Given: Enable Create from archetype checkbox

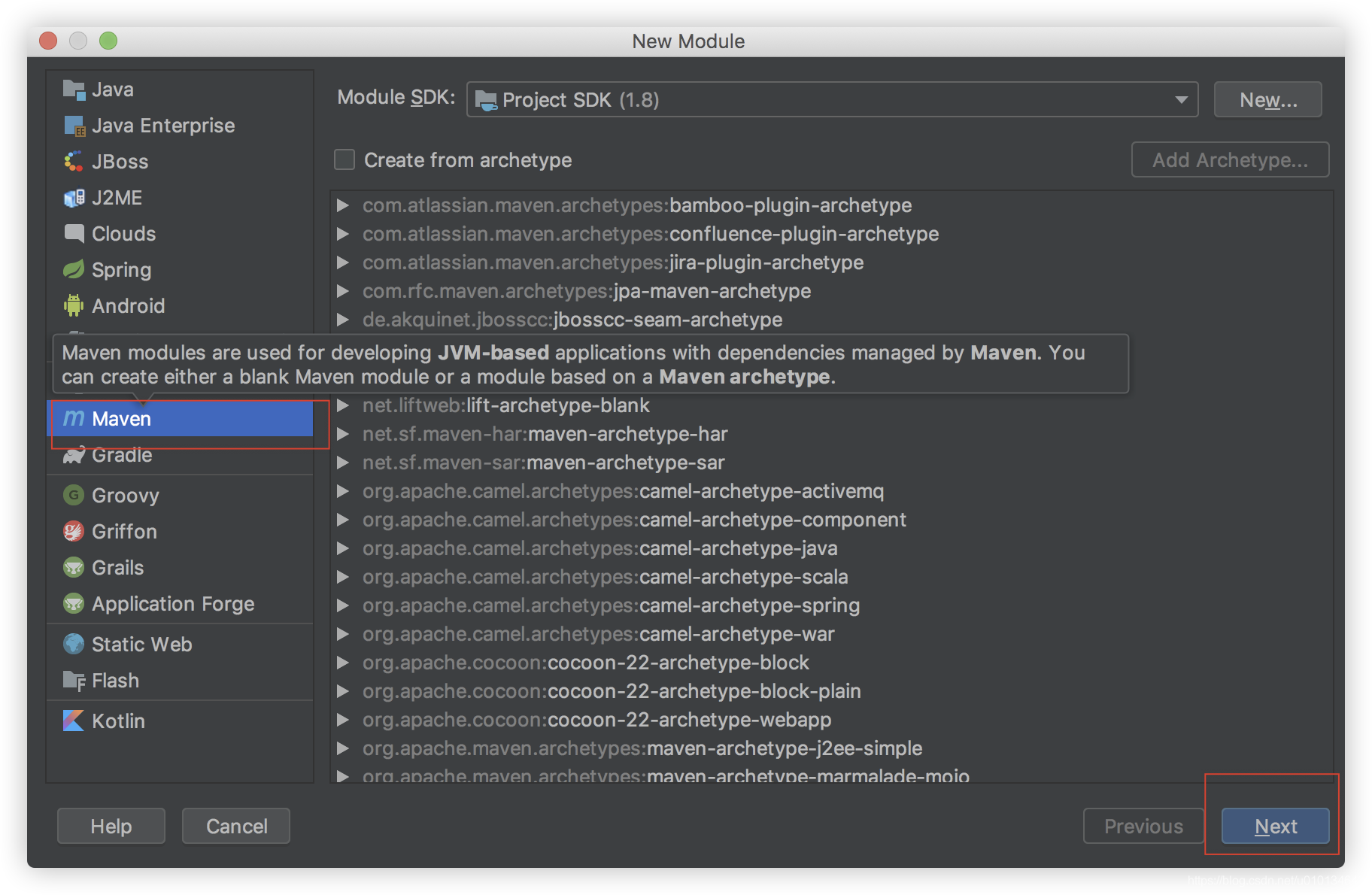Looking at the screenshot, I should coord(345,159).
